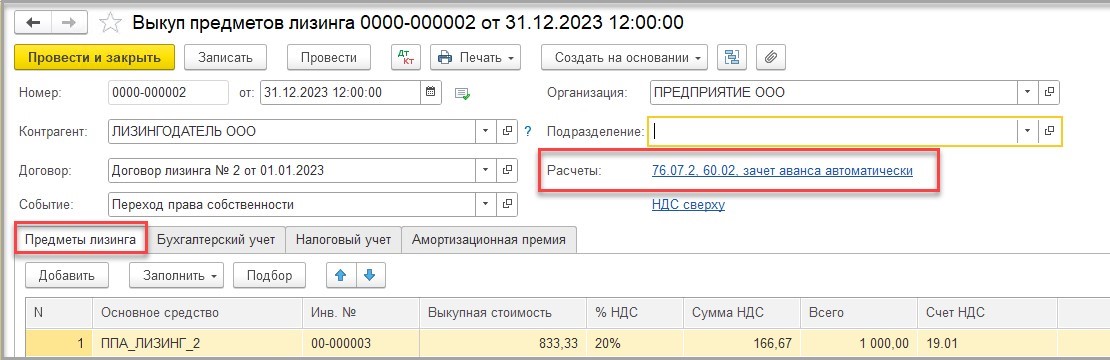The image size is (1110, 360).
Task: Show Дт/Кт accounting entries
Action: [x=406, y=57]
